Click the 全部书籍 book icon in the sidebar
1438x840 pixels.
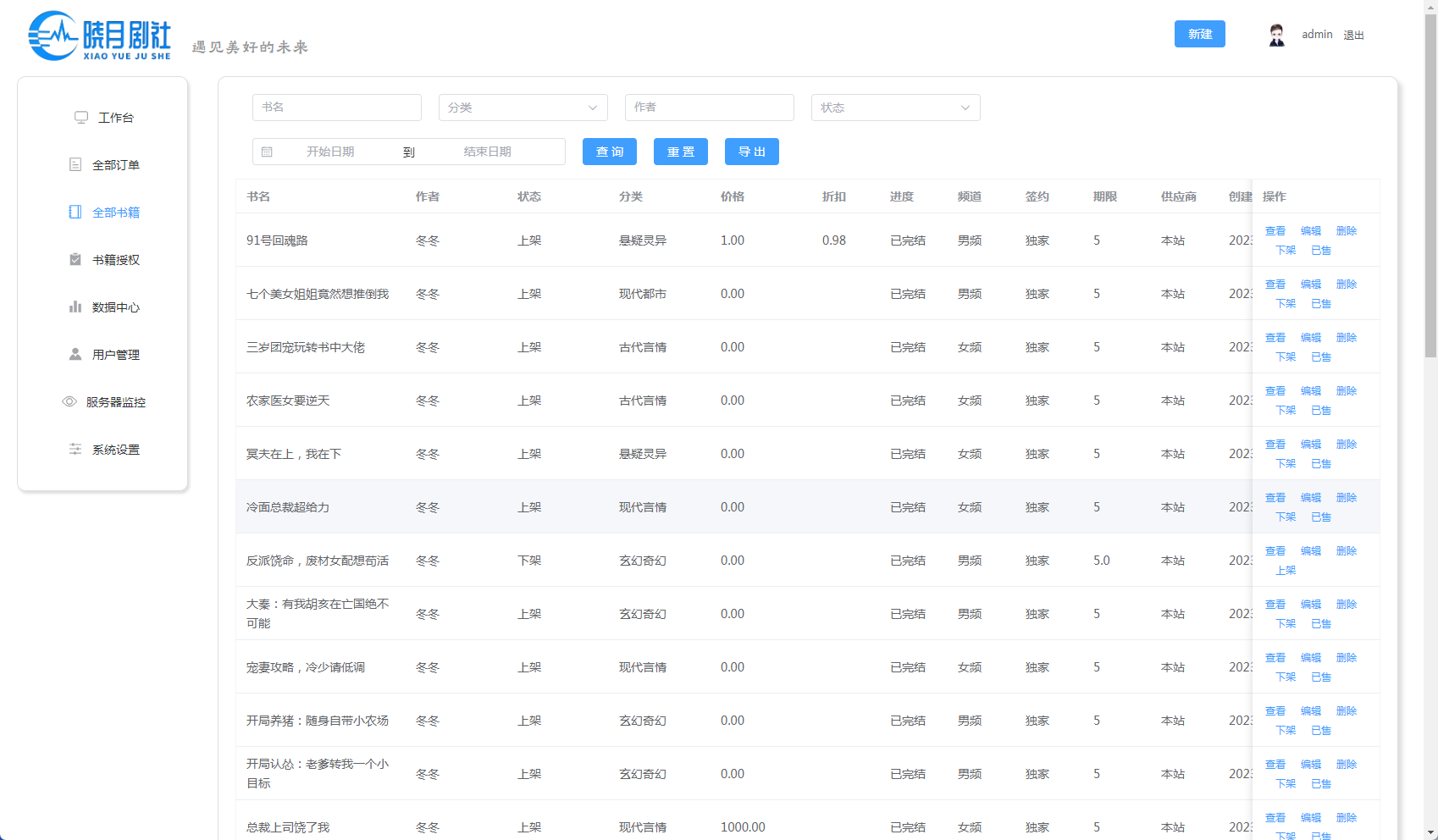tap(75, 212)
